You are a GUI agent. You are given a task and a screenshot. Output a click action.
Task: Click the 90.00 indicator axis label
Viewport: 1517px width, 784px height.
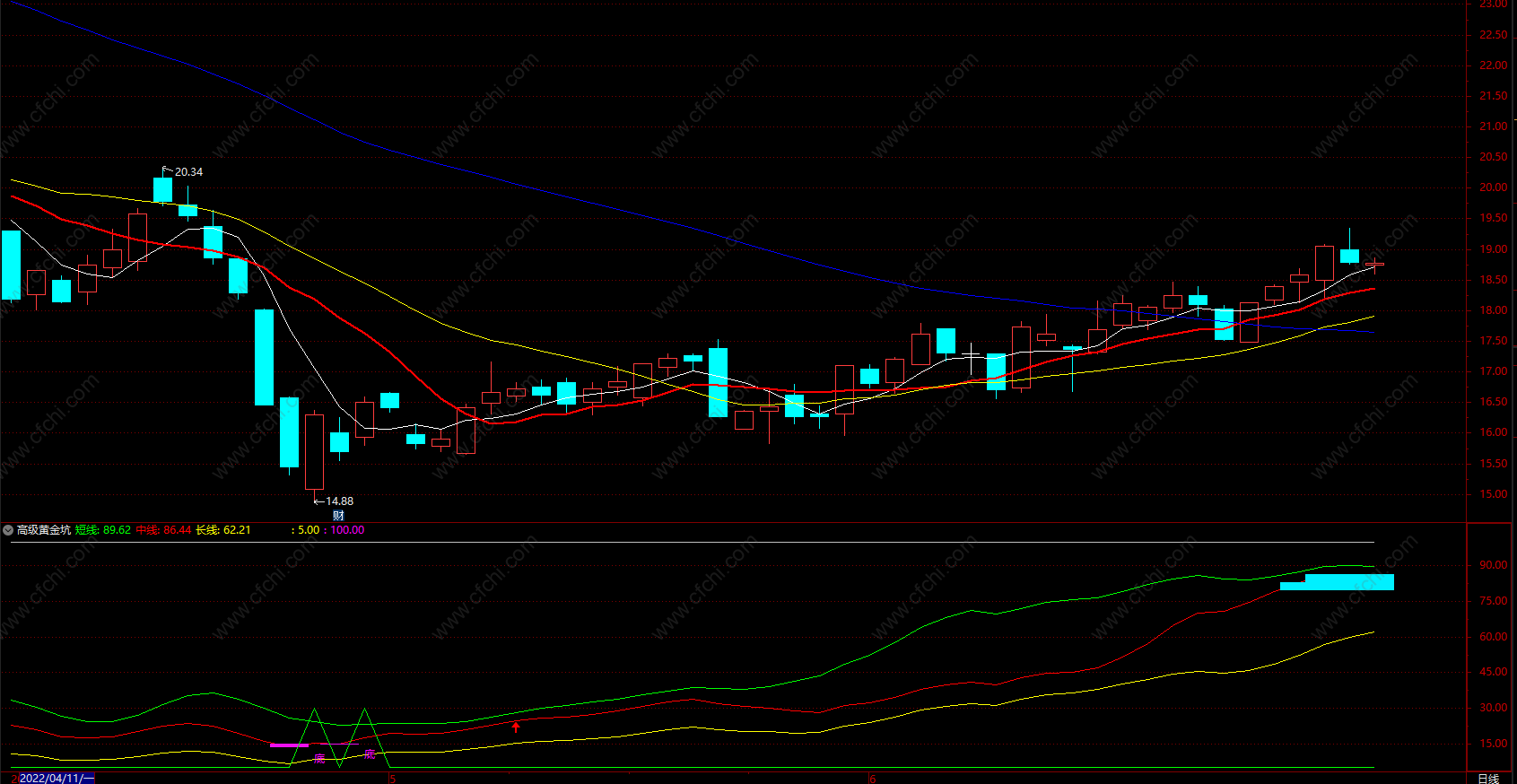(1493, 565)
